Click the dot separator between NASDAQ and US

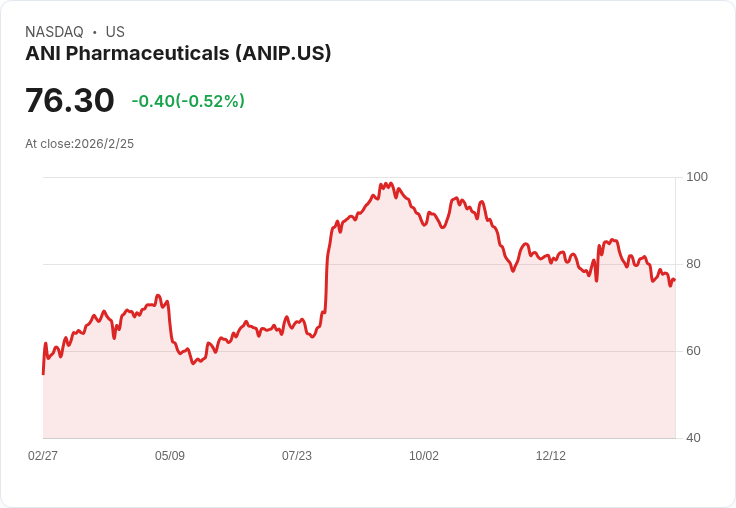[95, 32]
